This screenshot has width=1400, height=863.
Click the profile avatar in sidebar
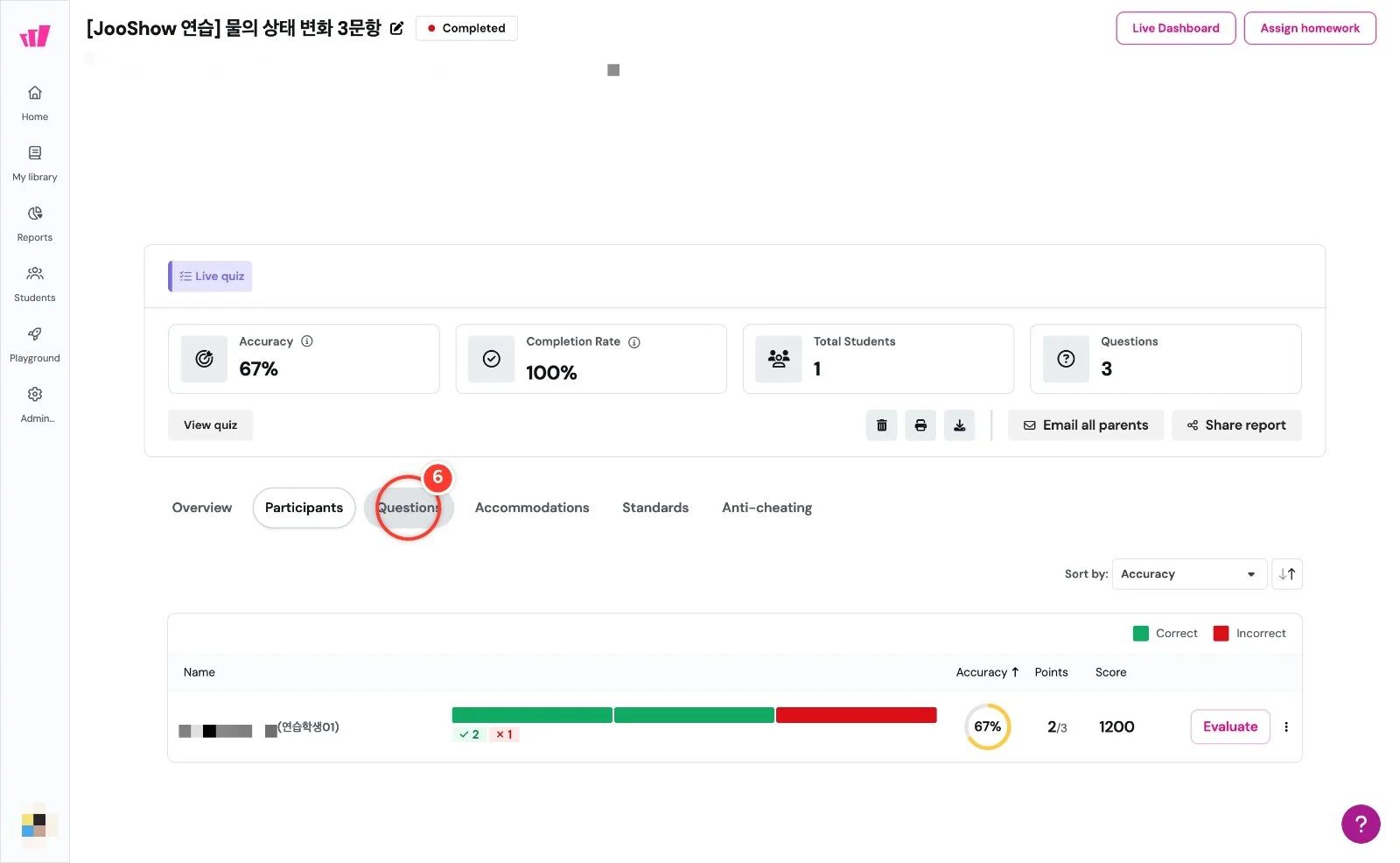(x=35, y=824)
